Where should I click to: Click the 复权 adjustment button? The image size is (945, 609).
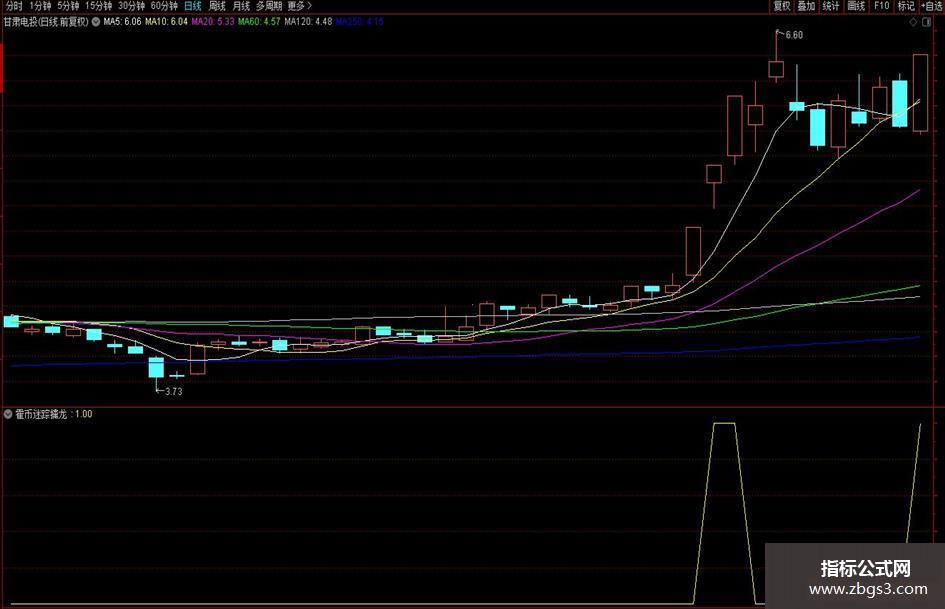coord(782,5)
